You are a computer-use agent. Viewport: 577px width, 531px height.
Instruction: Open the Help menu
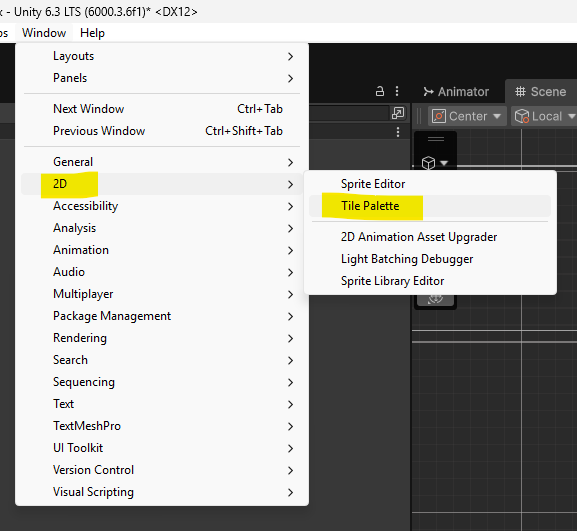point(92,33)
